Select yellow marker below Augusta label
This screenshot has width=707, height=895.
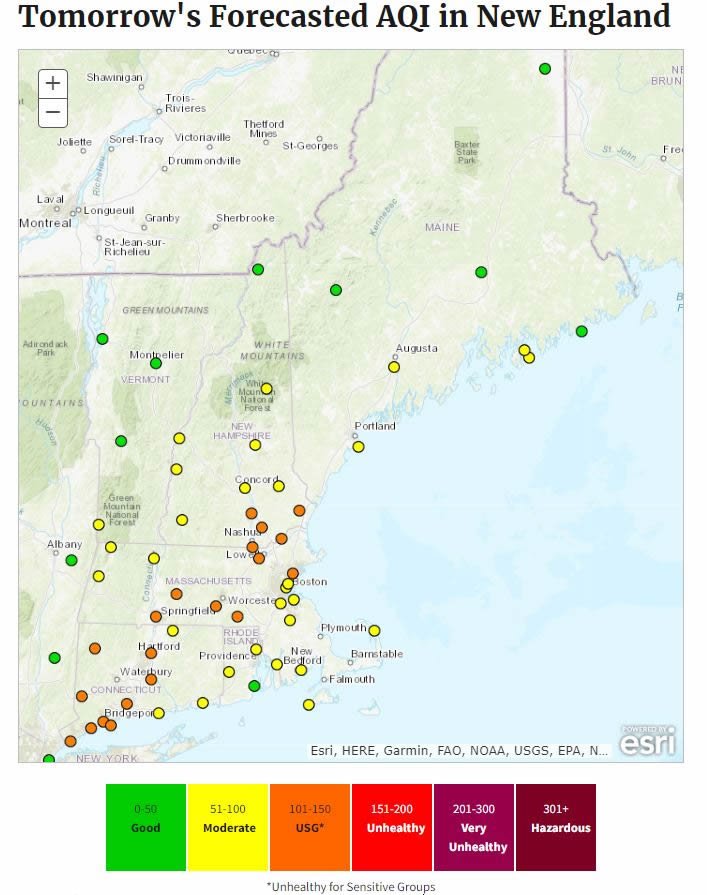click(x=394, y=367)
